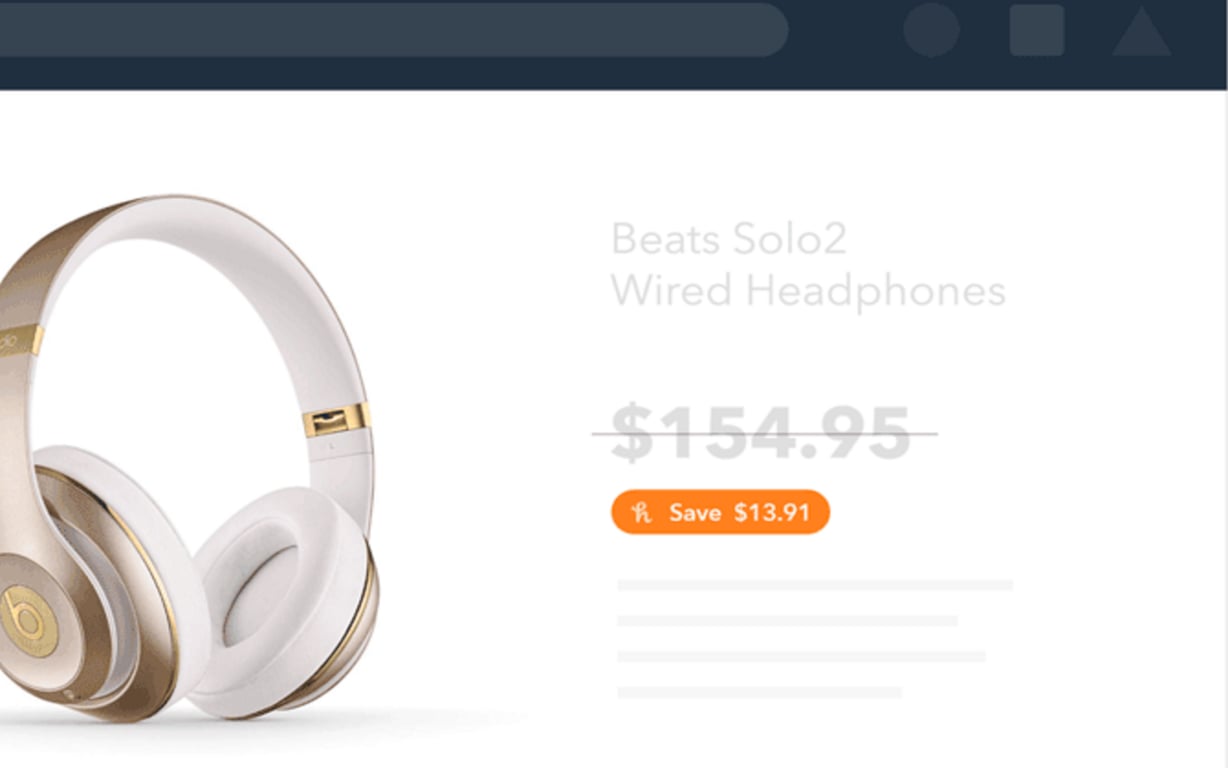
Task: Click the first description placeholder line
Action: [815, 585]
